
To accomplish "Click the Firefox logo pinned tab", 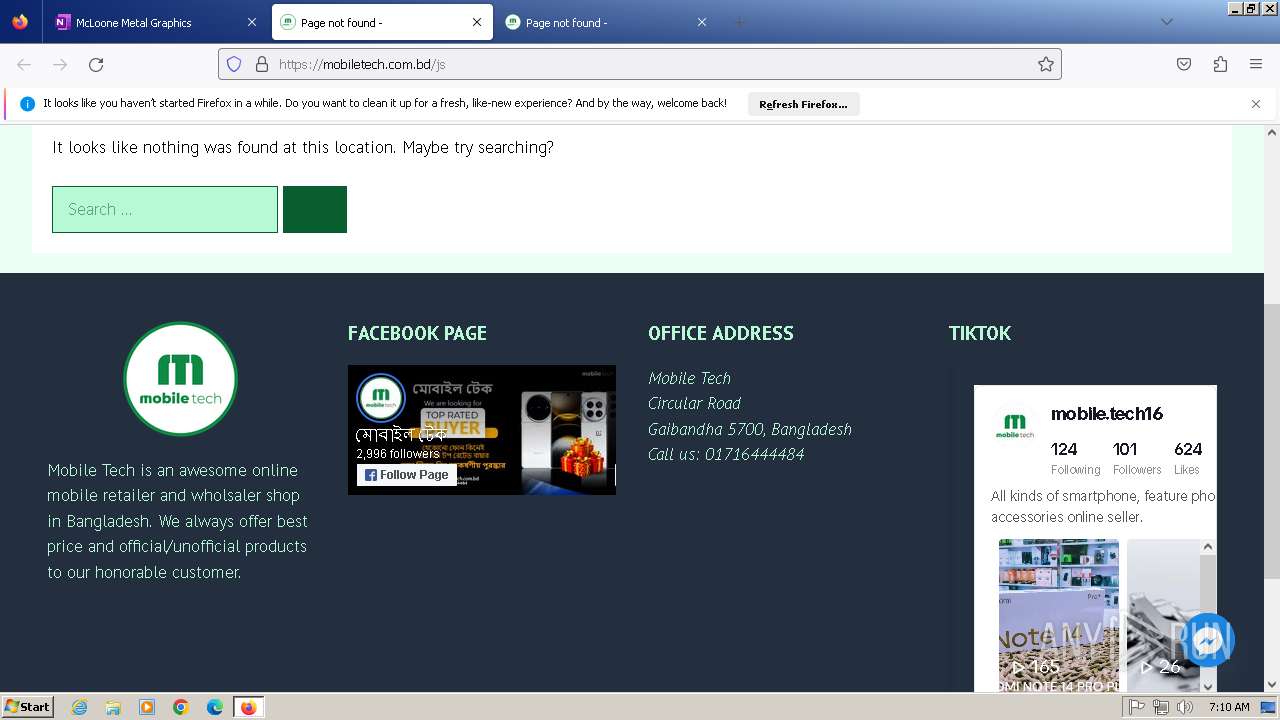I will 20,22.
